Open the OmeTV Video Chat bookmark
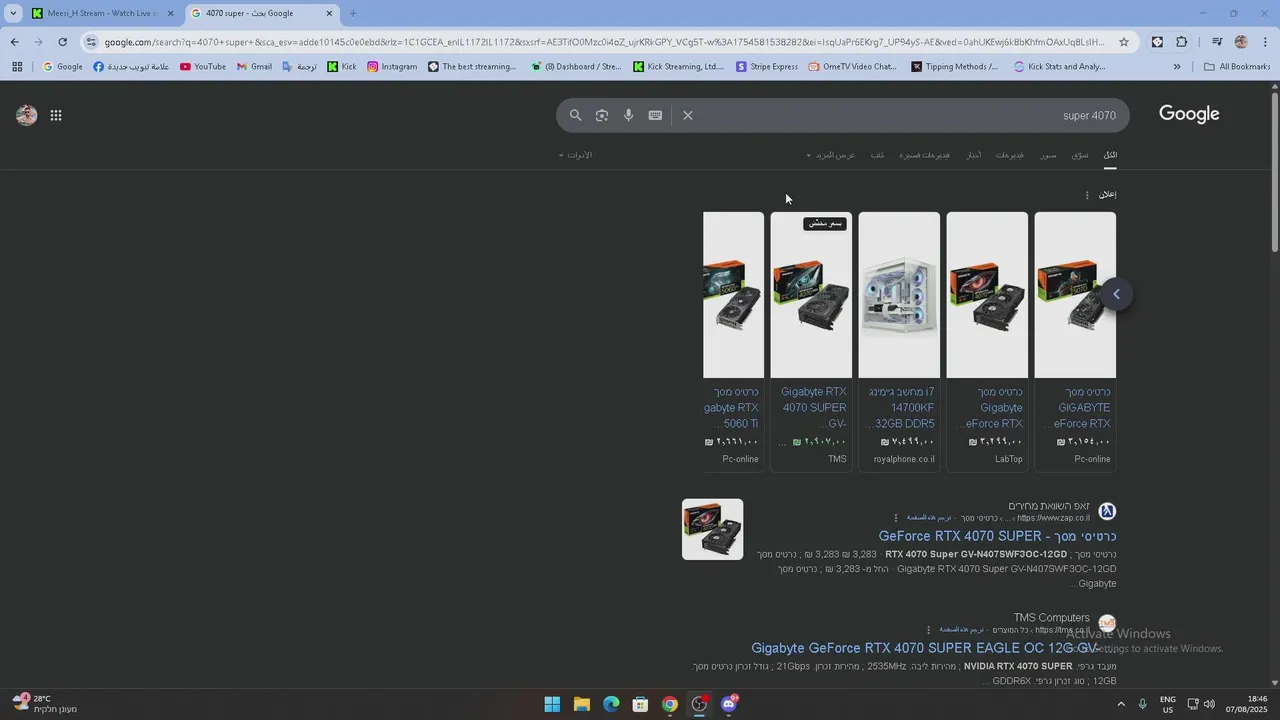The width and height of the screenshot is (1280, 720). pos(853,67)
